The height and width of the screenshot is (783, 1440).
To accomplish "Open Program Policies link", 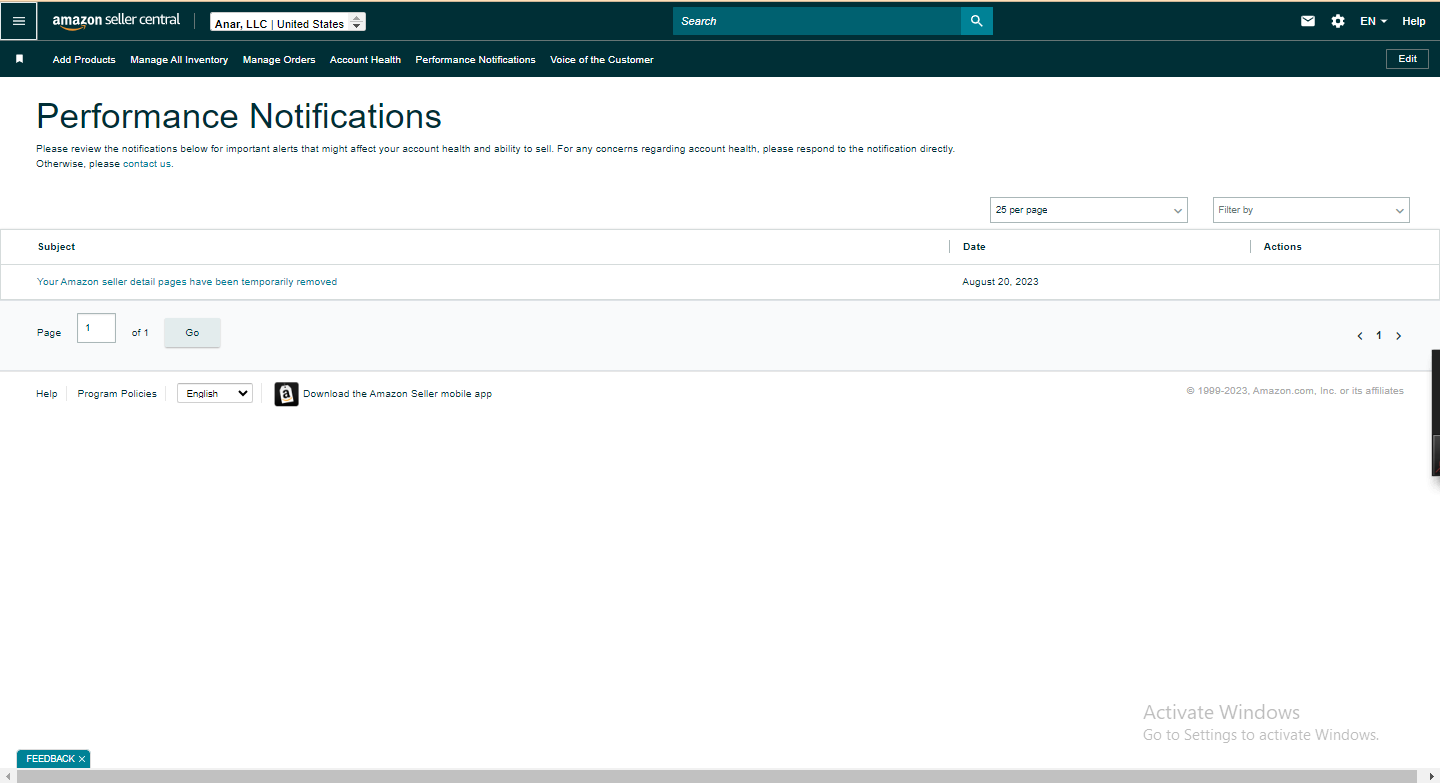I will 117,394.
